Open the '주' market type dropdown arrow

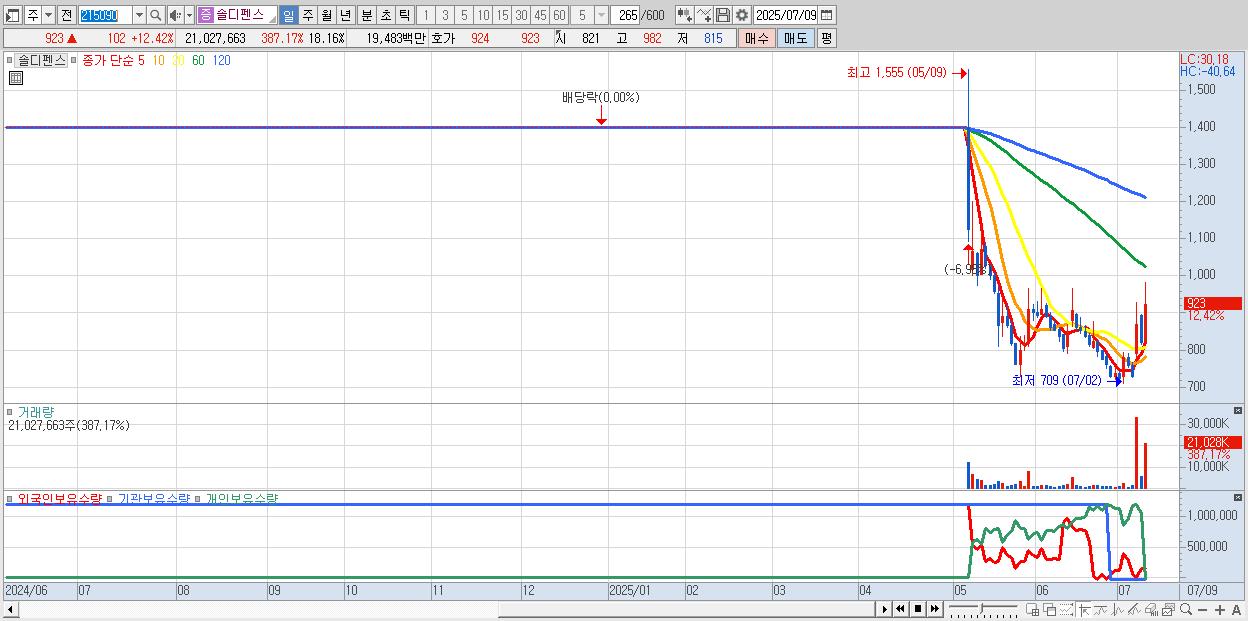click(48, 15)
